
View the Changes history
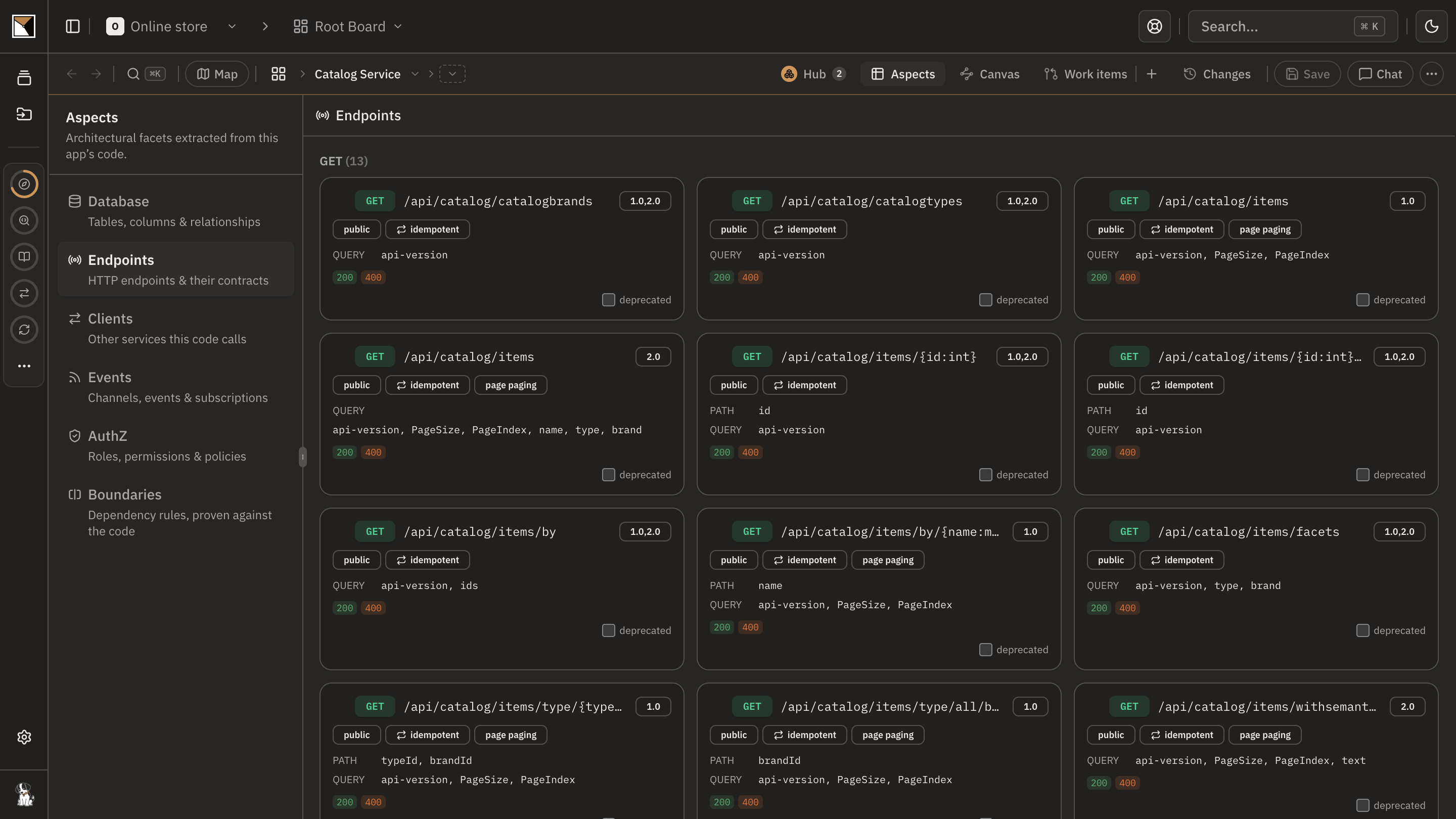pyautogui.click(x=1216, y=74)
